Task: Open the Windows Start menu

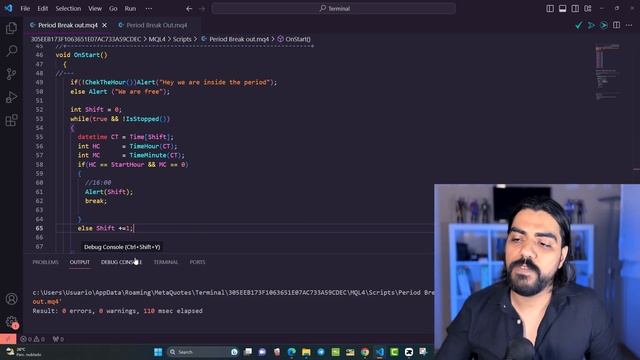Action: [158, 352]
